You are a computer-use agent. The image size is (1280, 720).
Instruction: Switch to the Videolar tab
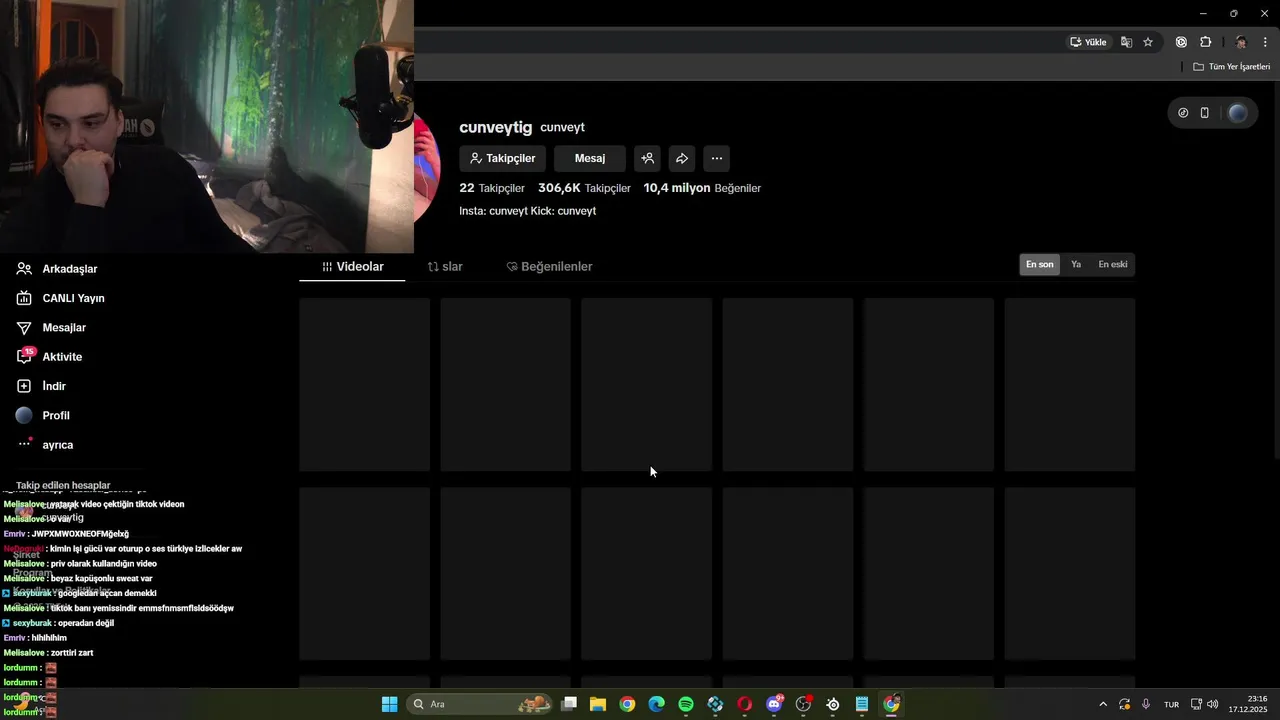tap(352, 267)
